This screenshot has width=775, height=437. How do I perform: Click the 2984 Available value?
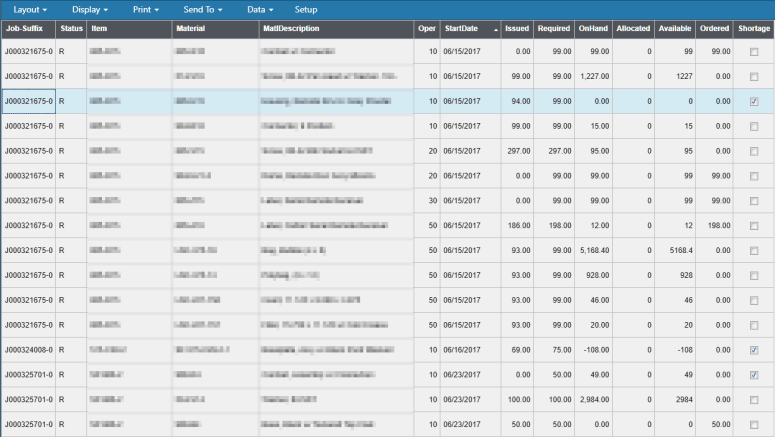tap(684, 399)
